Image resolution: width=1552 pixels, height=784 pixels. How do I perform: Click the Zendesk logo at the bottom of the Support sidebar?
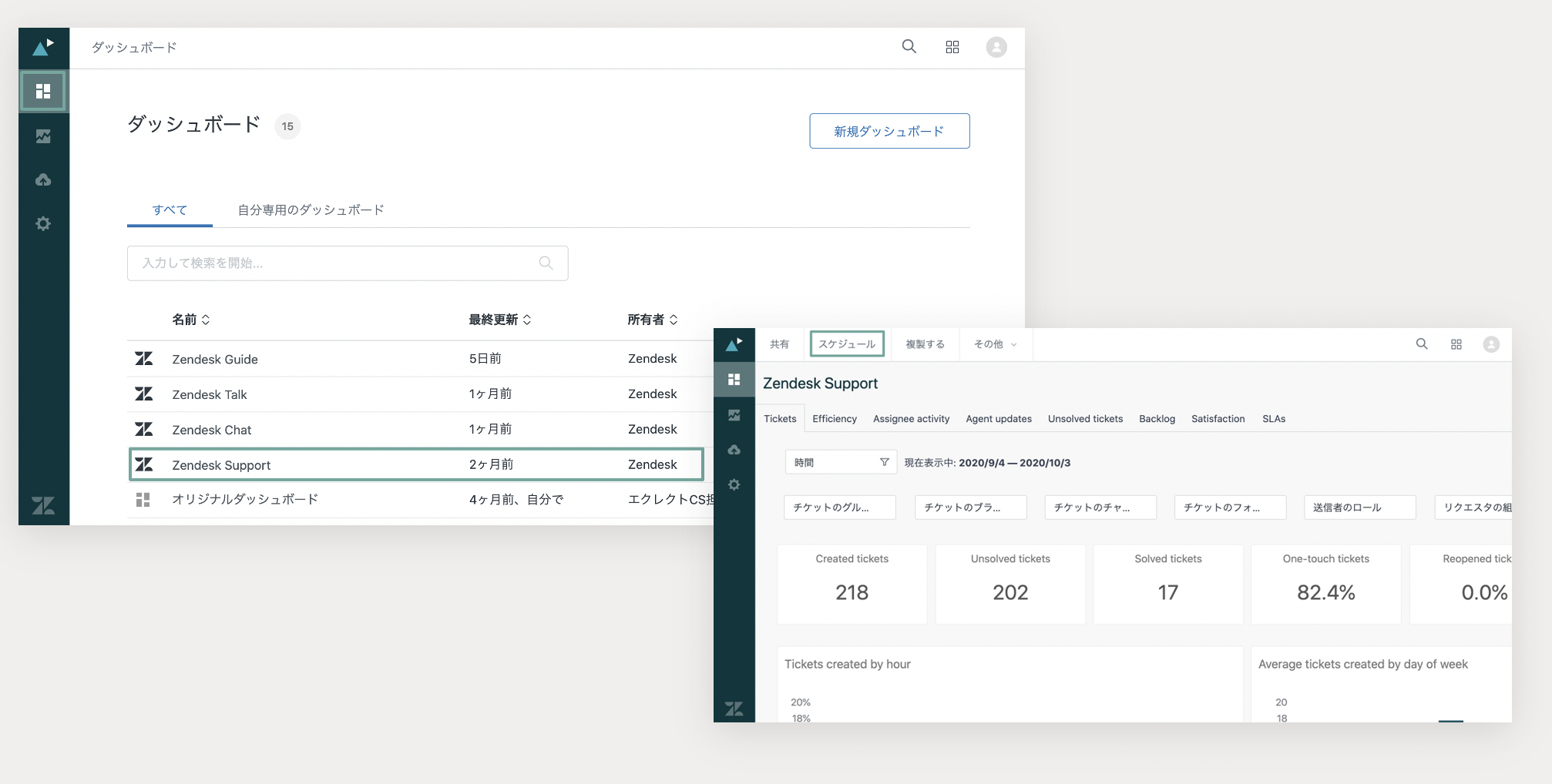point(734,709)
